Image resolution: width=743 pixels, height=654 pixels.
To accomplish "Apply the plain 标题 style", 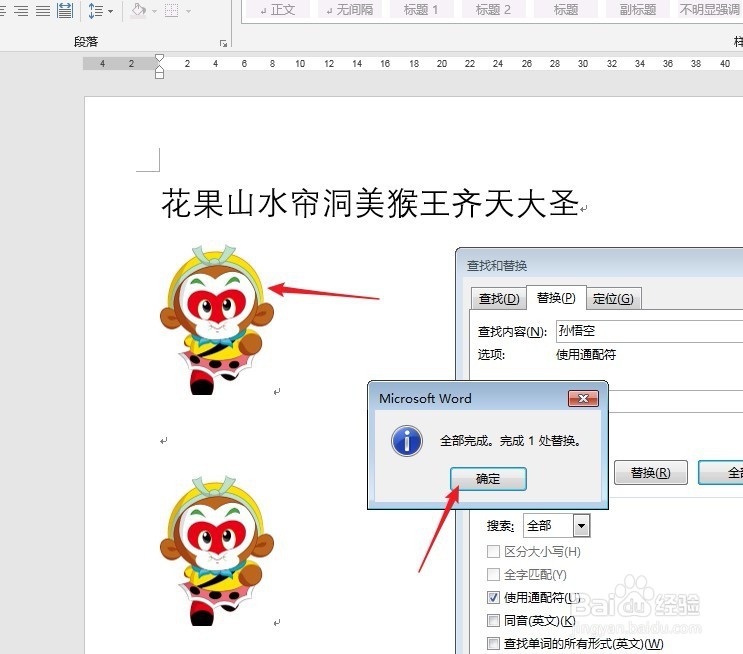I will (x=566, y=9).
